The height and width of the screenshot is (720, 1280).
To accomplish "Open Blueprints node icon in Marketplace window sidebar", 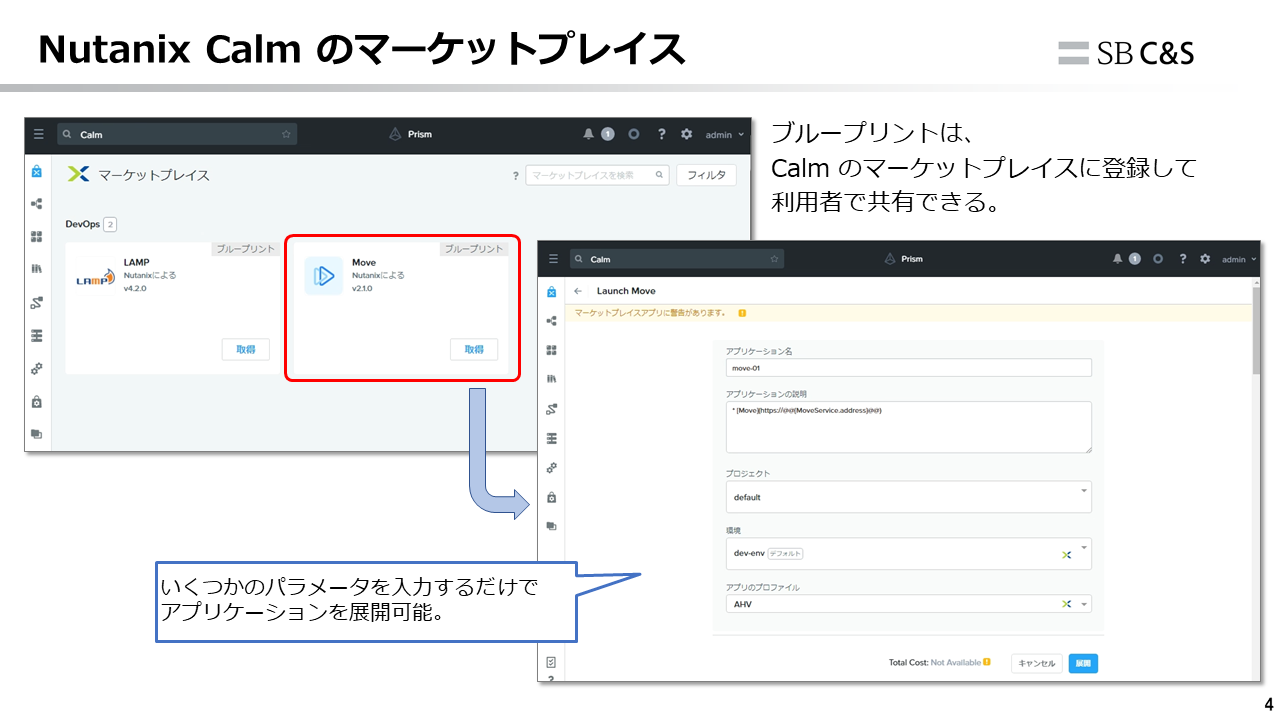I will pos(37,204).
